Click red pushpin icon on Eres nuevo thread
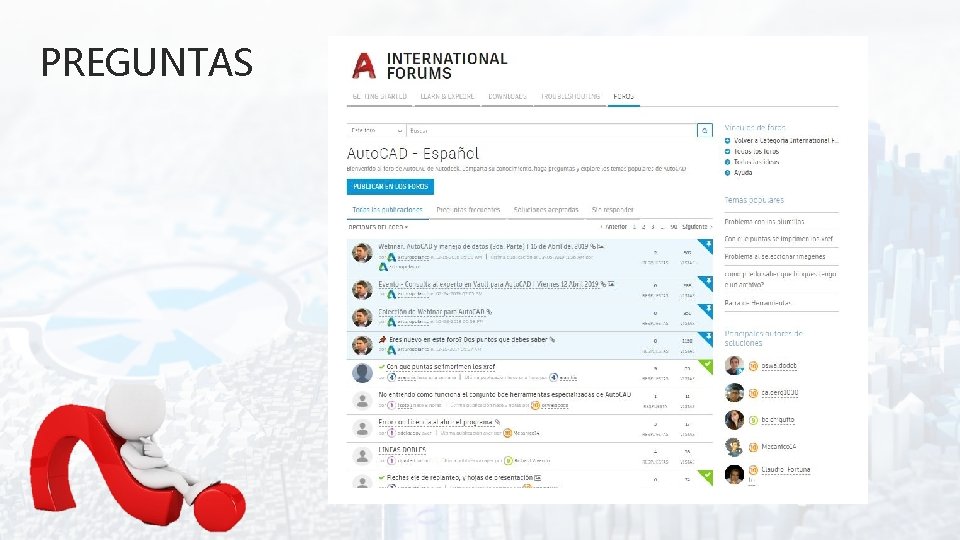Screen dimensions: 960x540 [x=383, y=339]
